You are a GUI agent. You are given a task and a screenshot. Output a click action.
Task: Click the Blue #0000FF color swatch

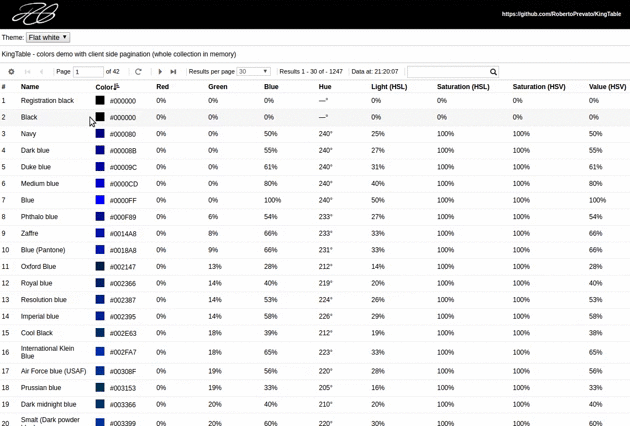[x=100, y=200]
